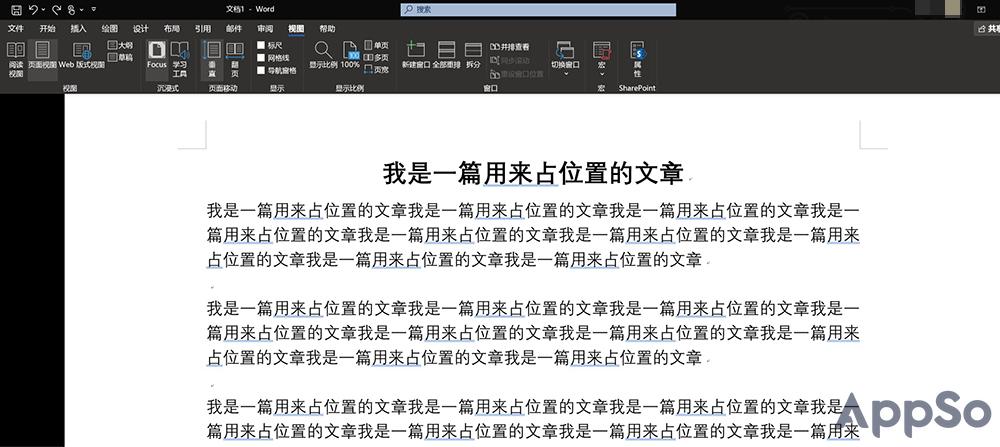Redo the last action

click(55, 10)
